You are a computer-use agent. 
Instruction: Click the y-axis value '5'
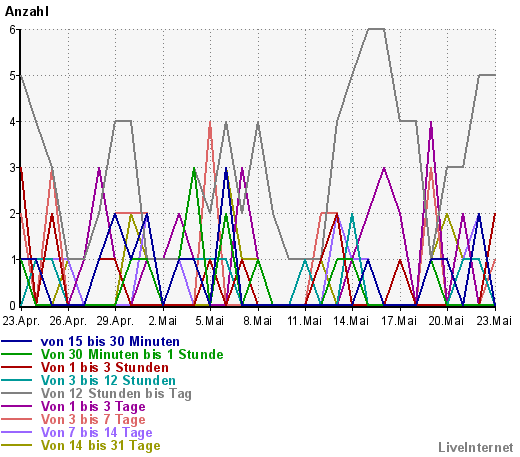(x=13, y=76)
